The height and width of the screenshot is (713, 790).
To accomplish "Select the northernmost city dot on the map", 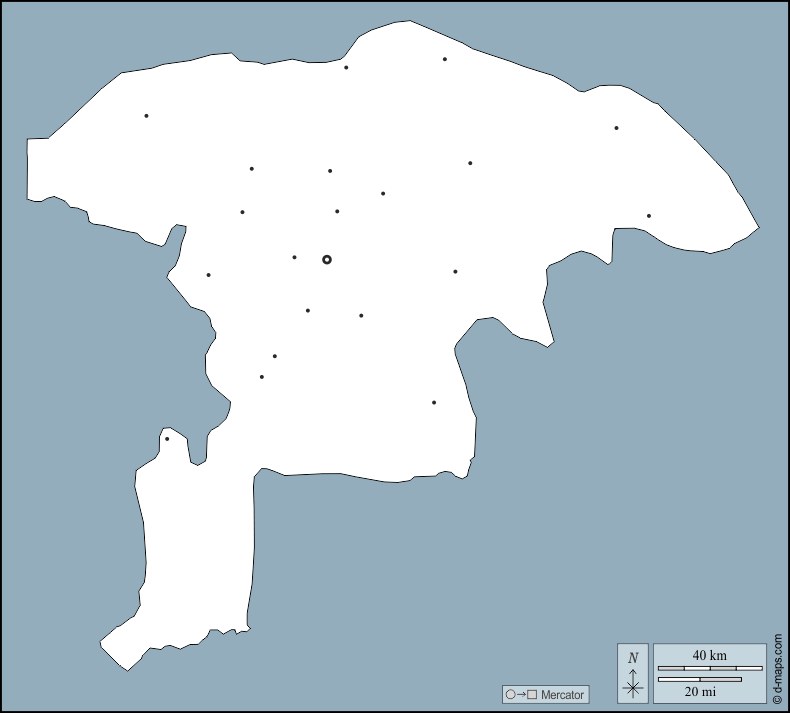I will tap(445, 59).
